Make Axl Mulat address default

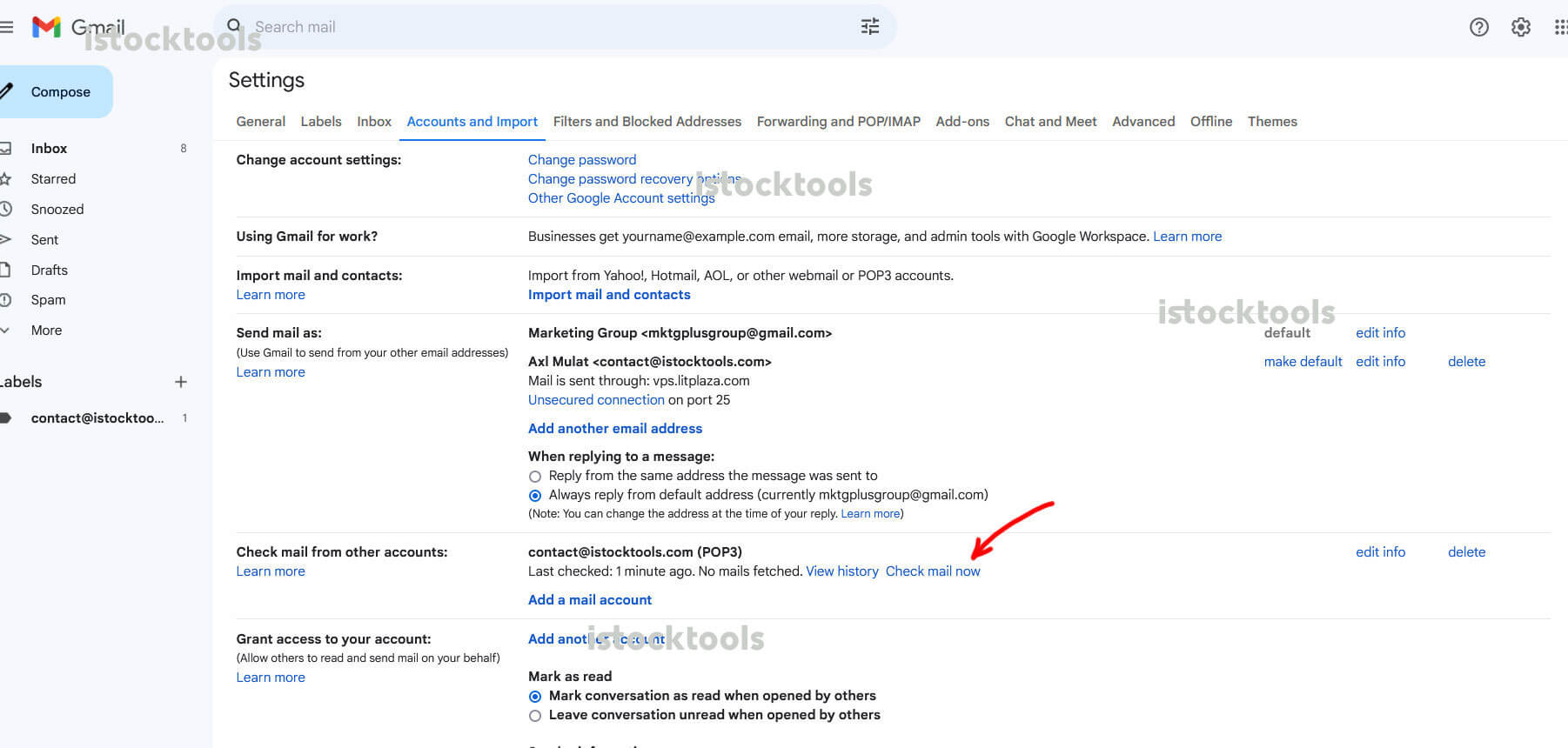pos(1303,362)
